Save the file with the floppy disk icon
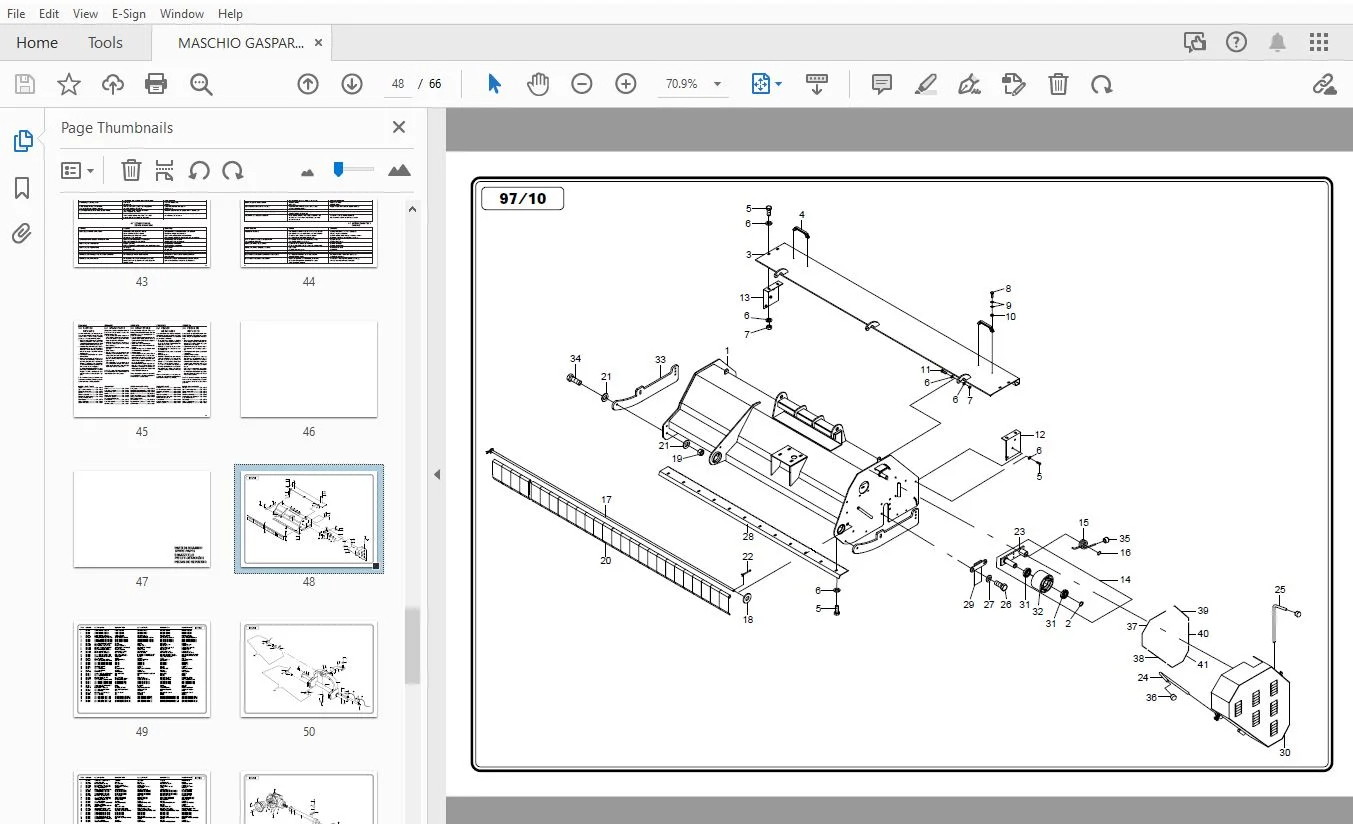 (24, 84)
